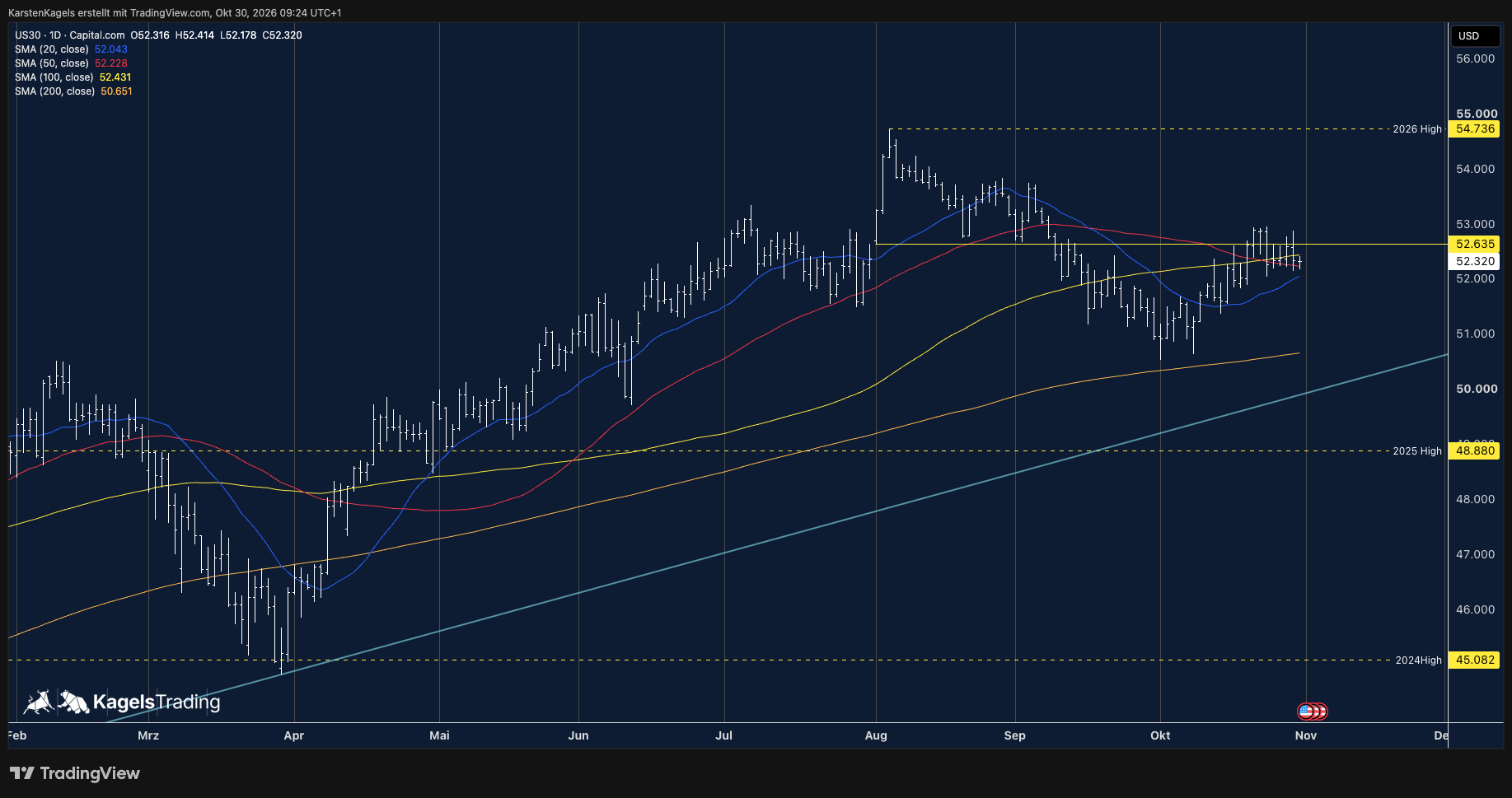Select the SMA (50, close) indicator legend

point(71,63)
